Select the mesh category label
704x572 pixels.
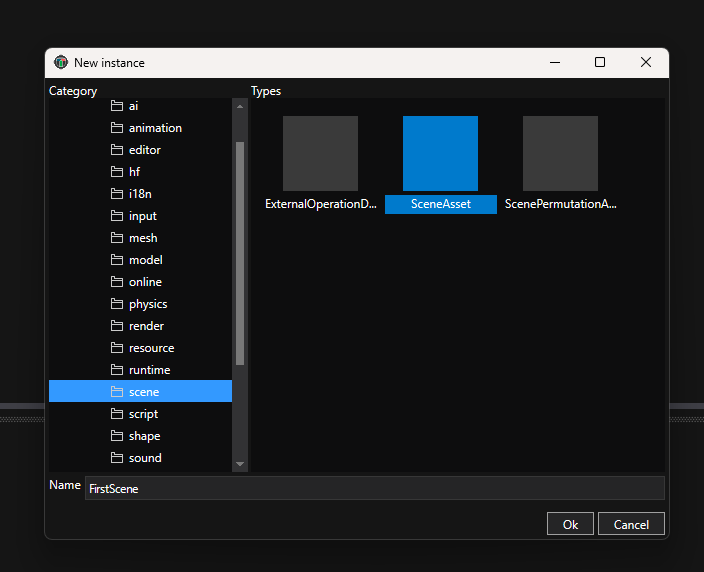143,238
